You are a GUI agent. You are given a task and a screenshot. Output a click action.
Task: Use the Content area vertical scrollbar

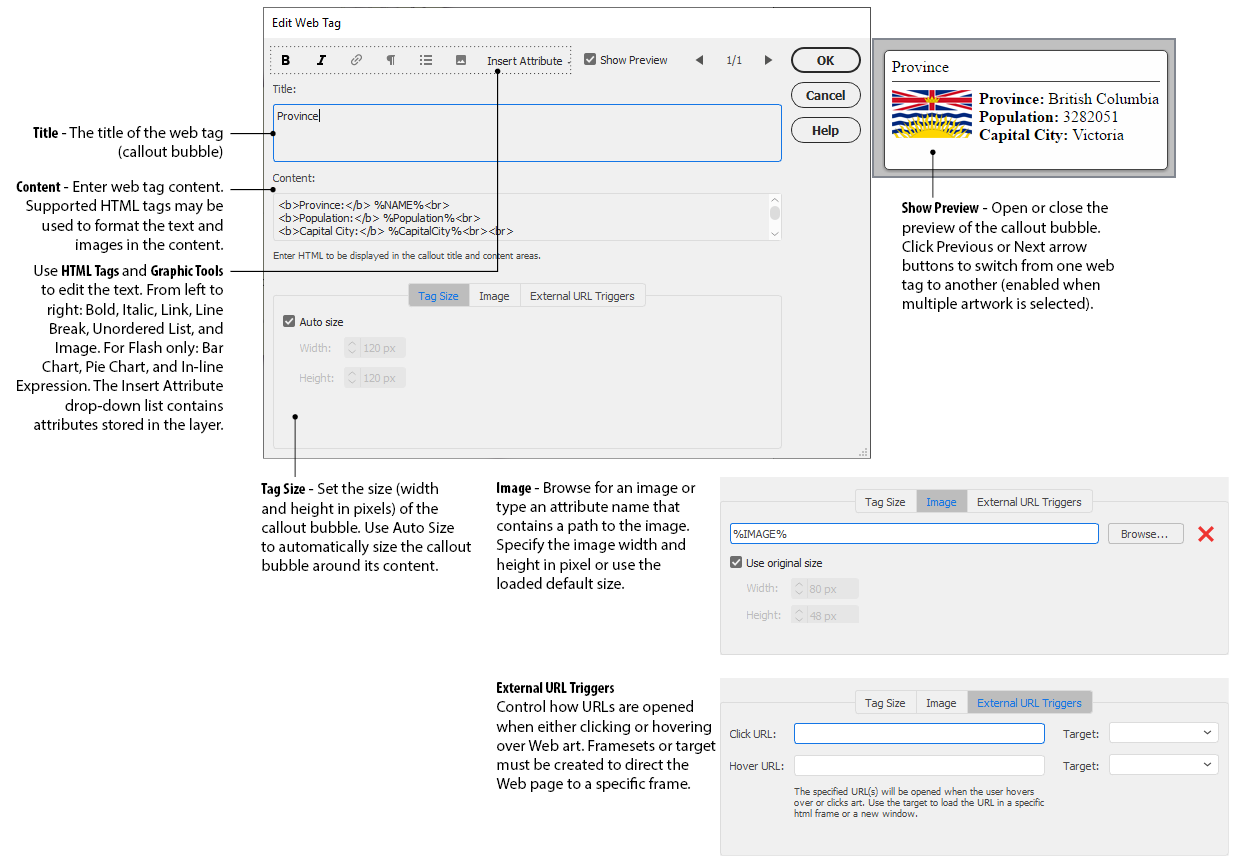point(775,217)
